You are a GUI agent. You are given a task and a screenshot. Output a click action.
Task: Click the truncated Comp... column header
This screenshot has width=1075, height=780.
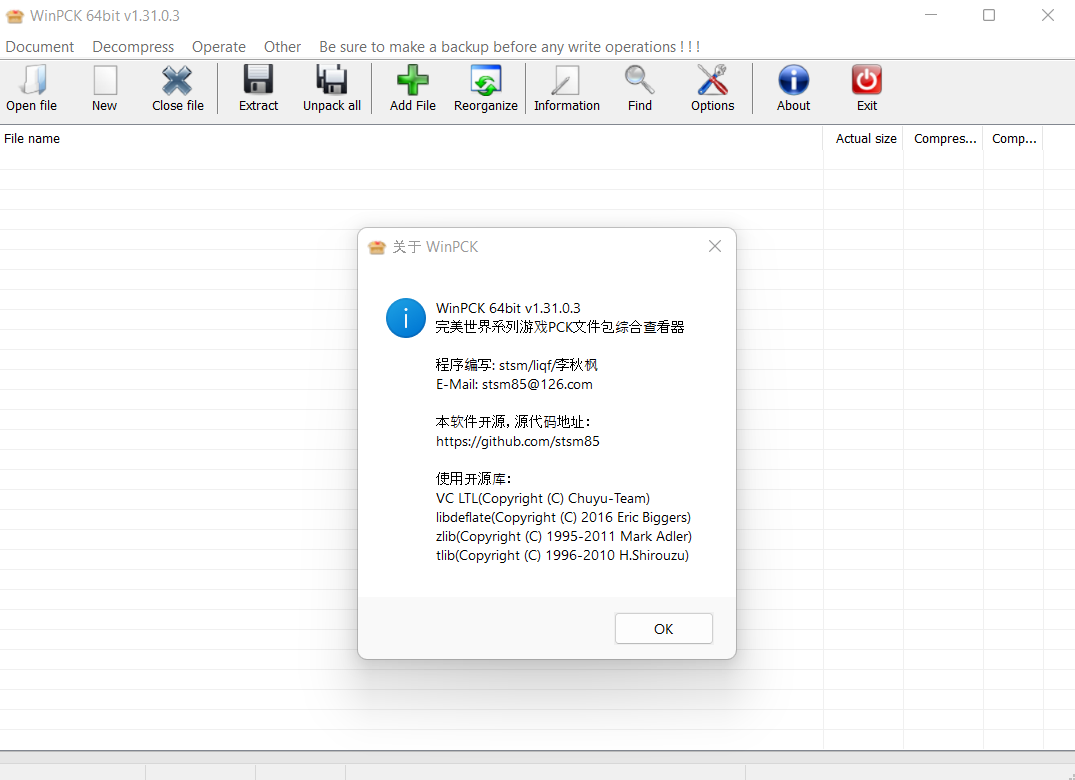pos(1013,138)
